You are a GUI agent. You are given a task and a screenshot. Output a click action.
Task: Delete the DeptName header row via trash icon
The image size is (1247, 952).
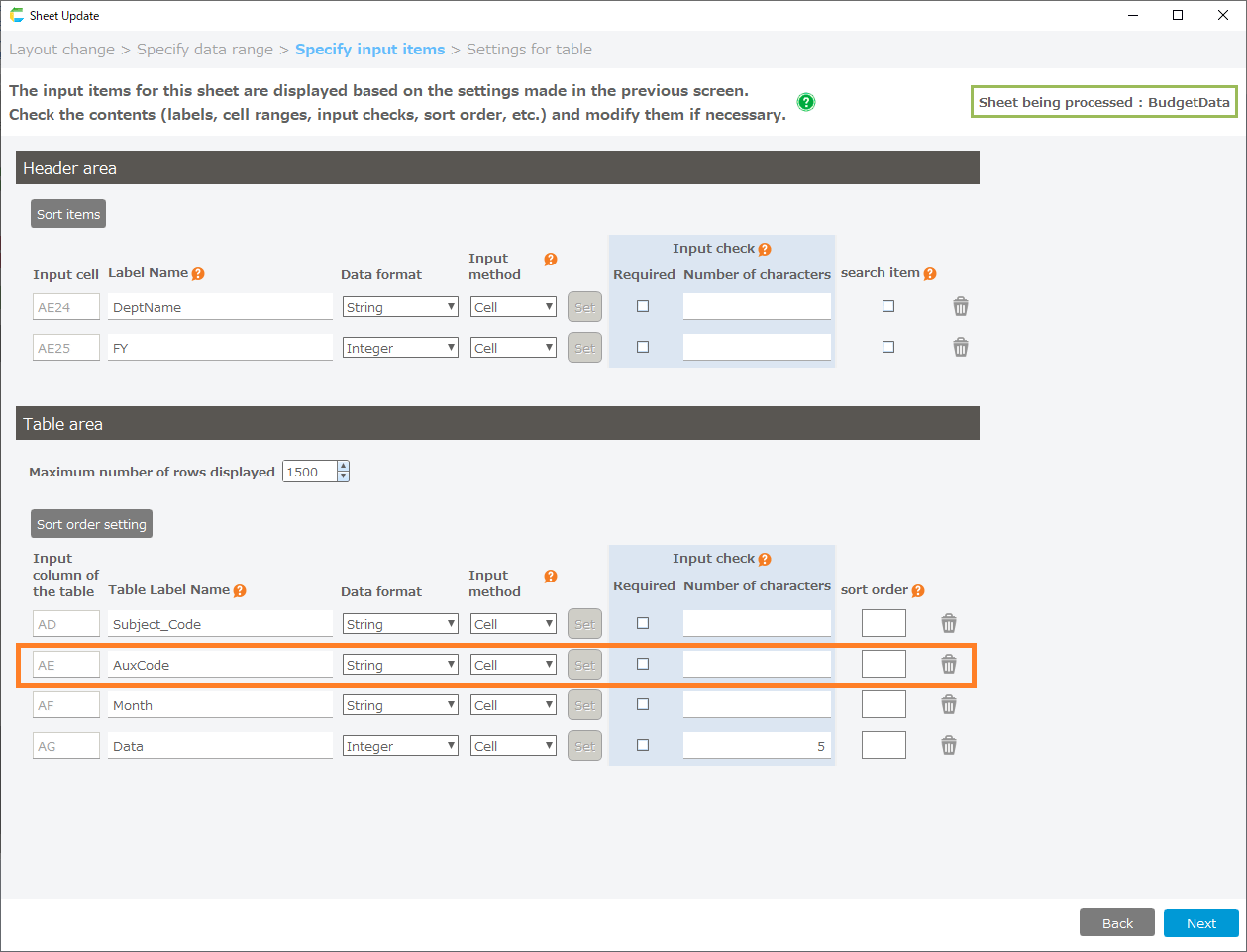pos(960,307)
